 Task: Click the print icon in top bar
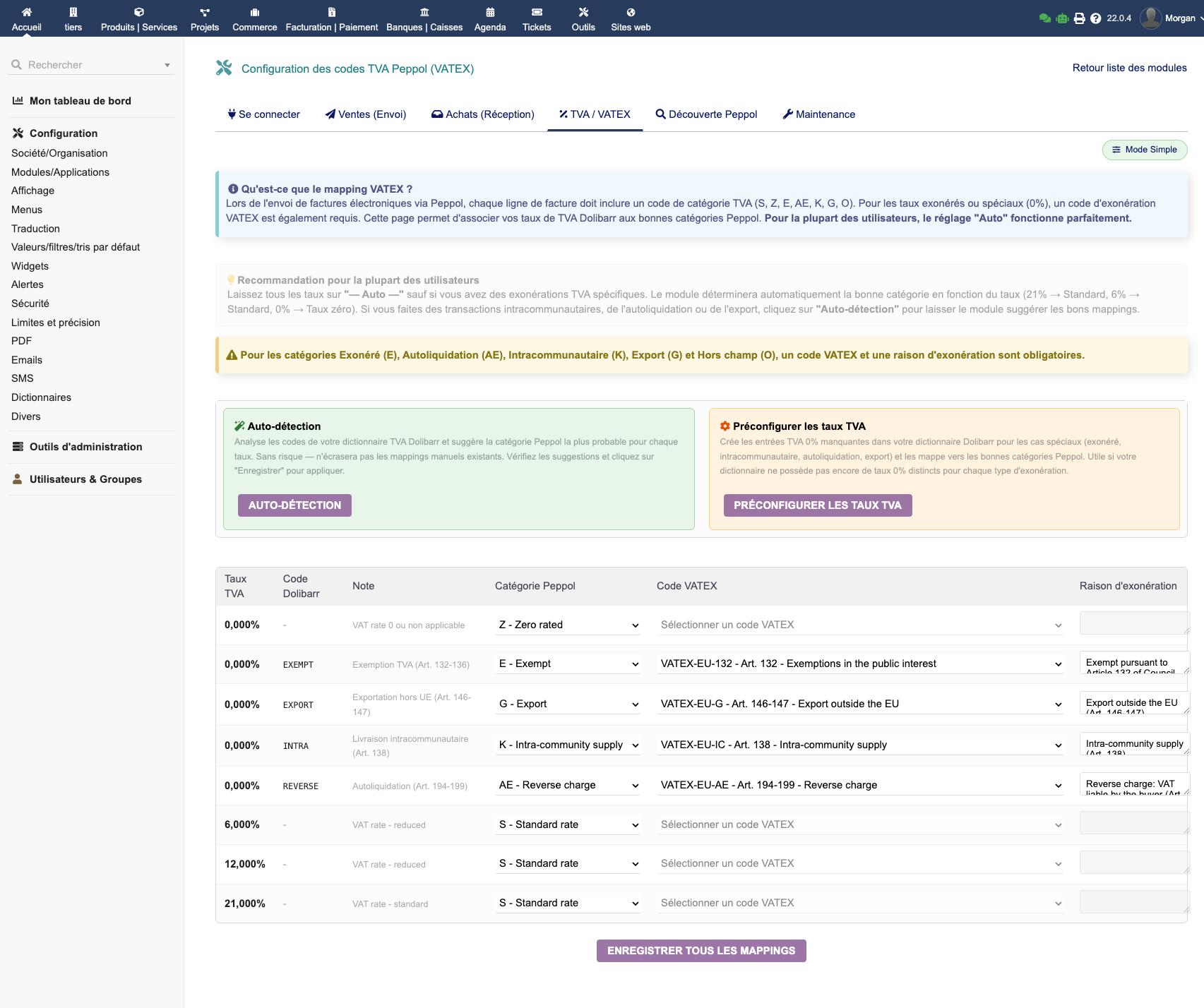point(1079,18)
